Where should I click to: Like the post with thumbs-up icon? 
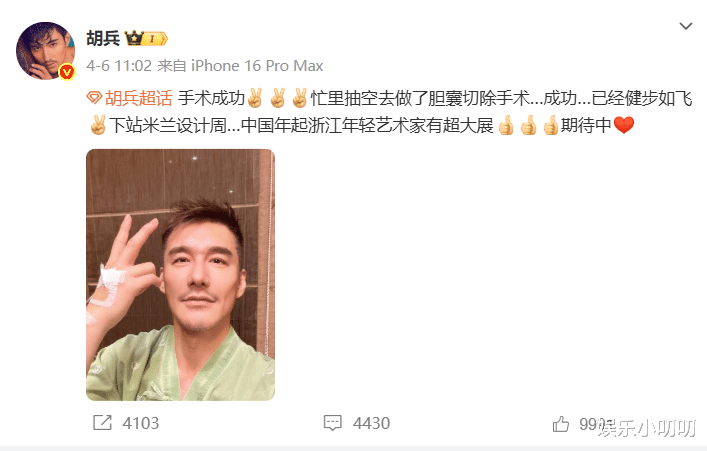coord(561,424)
